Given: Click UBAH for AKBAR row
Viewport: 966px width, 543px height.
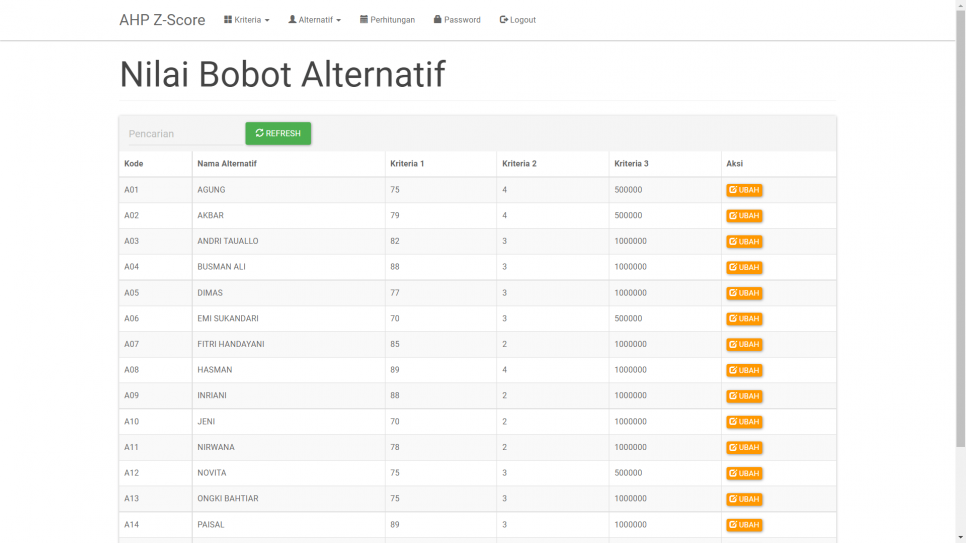Looking at the screenshot, I should [x=744, y=216].
